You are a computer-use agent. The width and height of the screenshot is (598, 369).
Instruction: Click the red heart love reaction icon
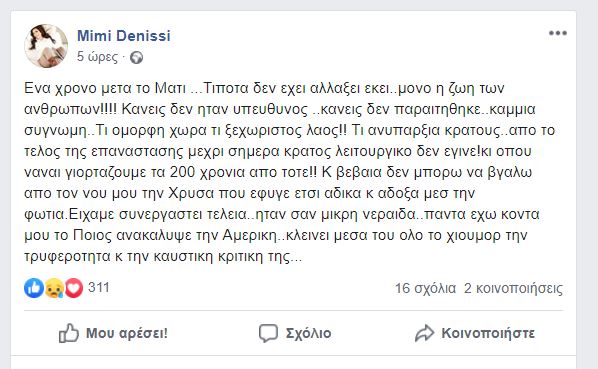(x=74, y=288)
